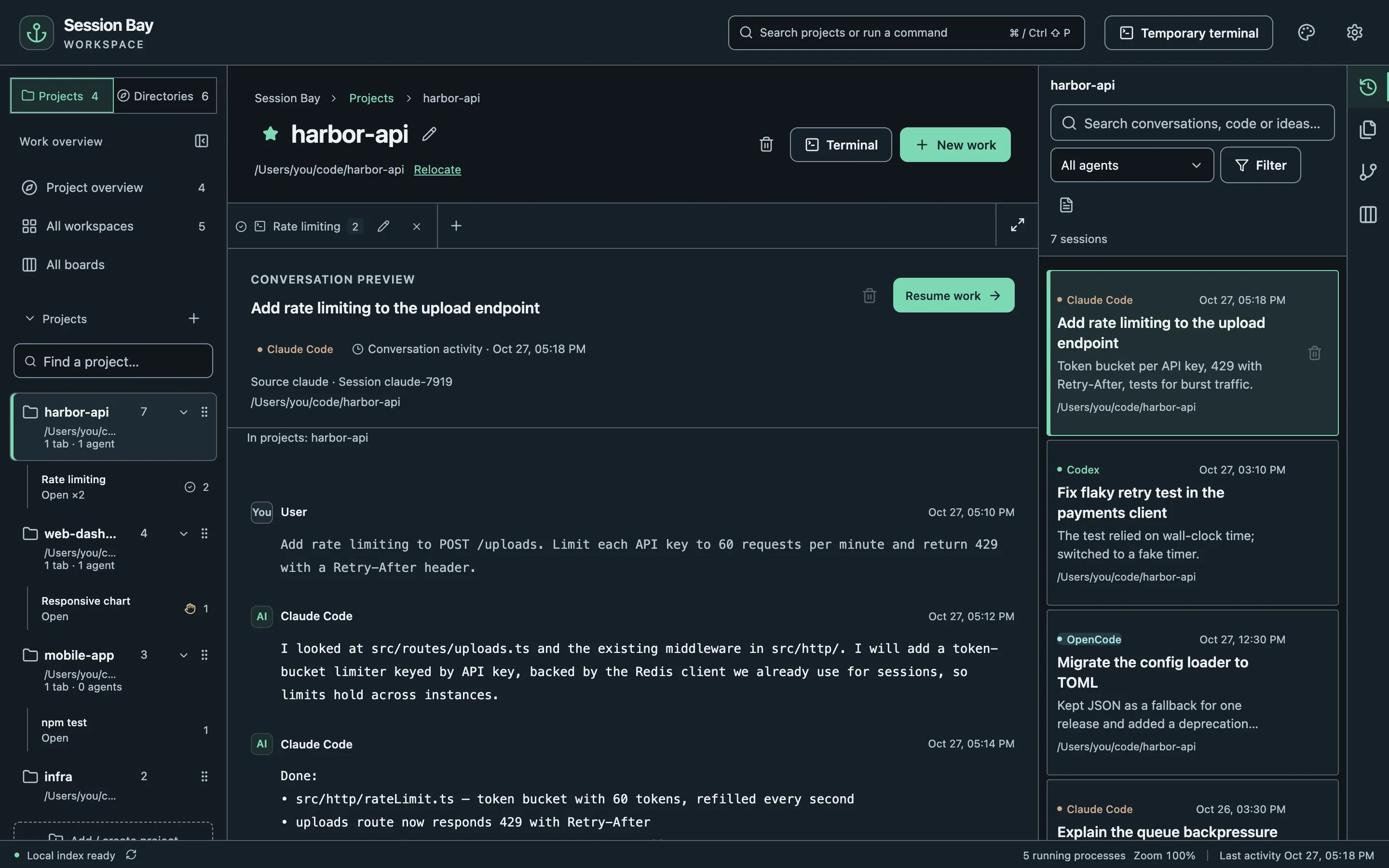The image size is (1389, 868).
Task: Open the files copy rail icon
Action: 1368,130
